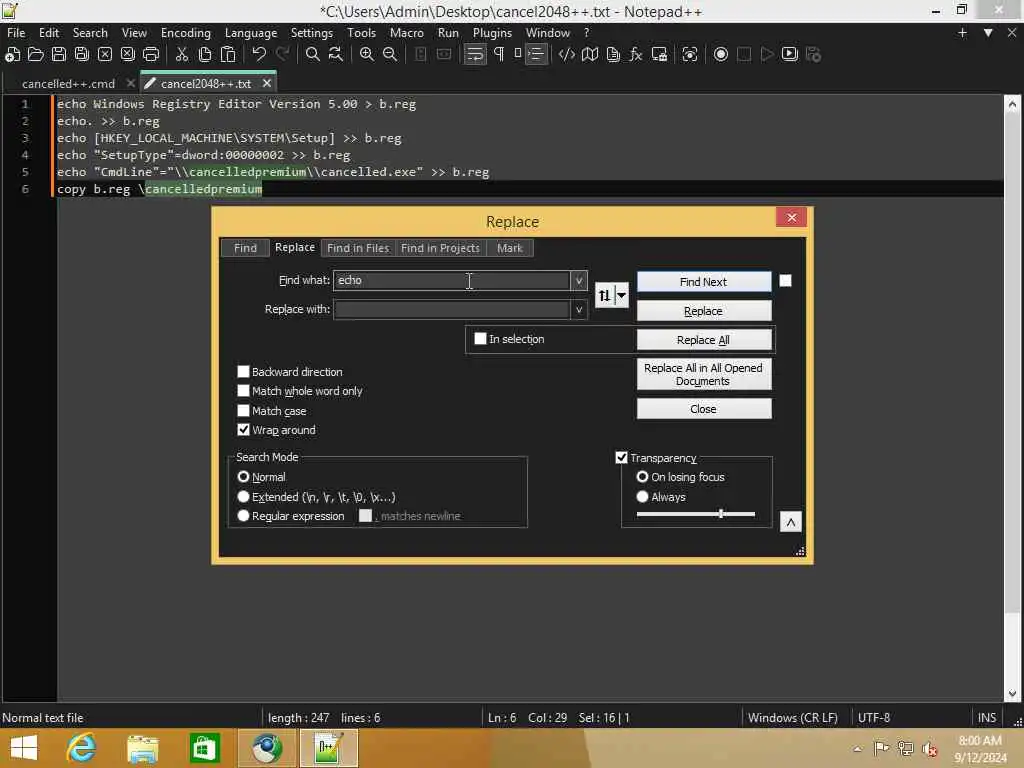Expand Find what history dropdown
The height and width of the screenshot is (768, 1024).
(579, 281)
